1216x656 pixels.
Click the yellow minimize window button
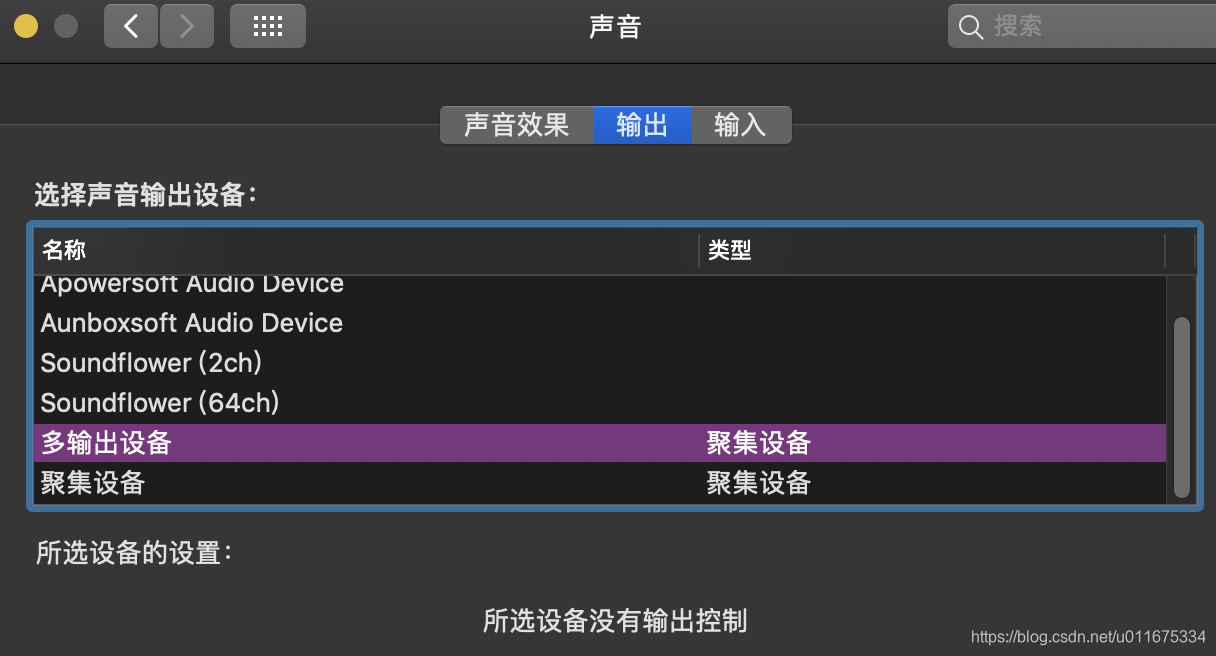26,26
